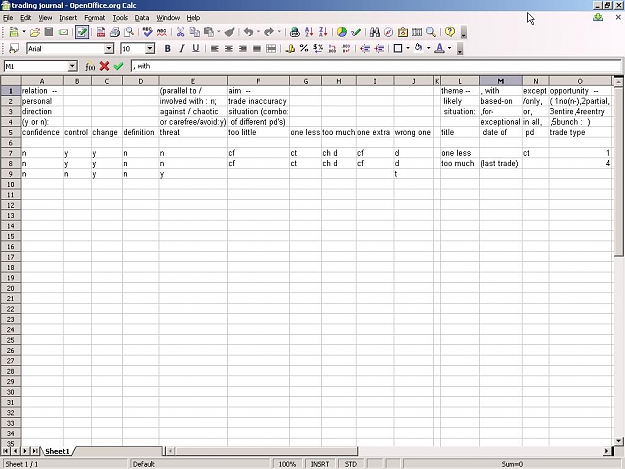
Task: Open Background Color dropdown arrow
Action: [x=428, y=48]
